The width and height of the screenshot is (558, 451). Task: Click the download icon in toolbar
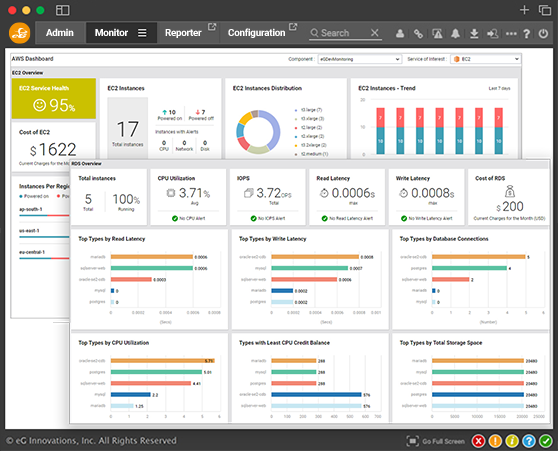(474, 33)
